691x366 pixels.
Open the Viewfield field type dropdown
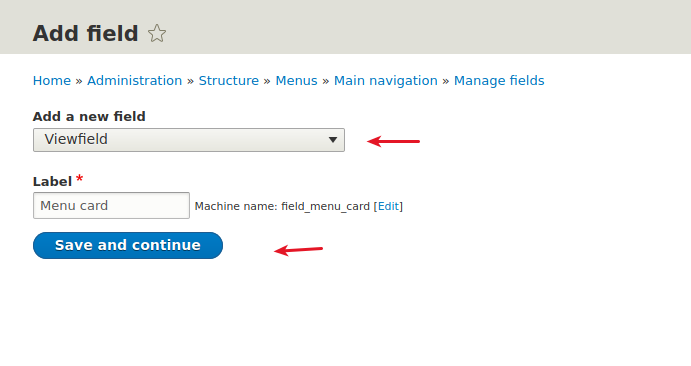click(189, 140)
